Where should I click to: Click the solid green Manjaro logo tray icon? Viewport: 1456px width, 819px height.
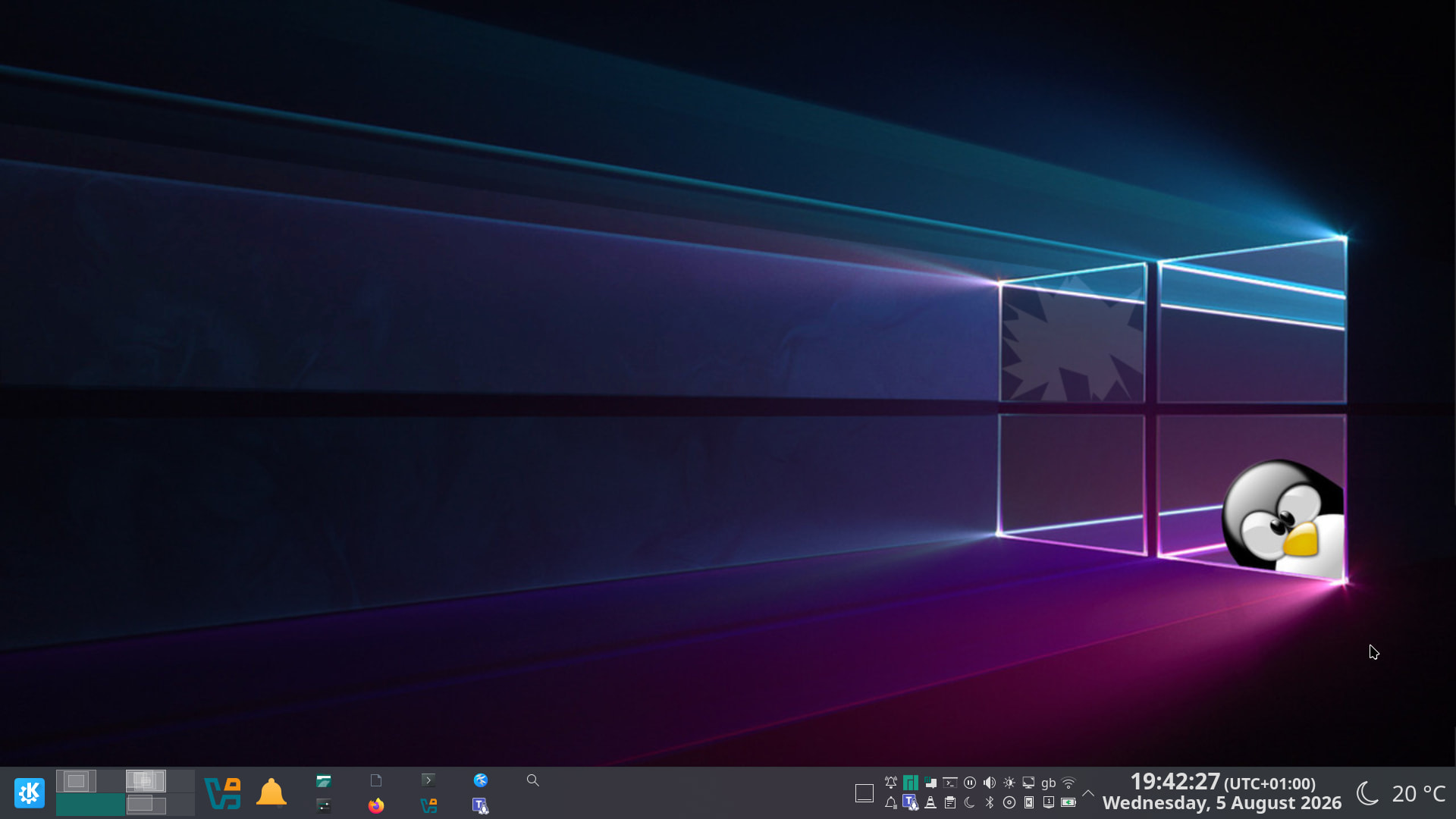click(x=911, y=783)
